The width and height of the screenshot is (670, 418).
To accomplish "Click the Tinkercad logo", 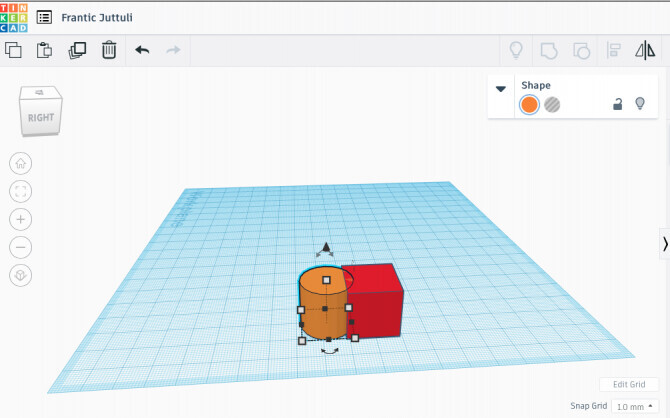I will (x=14, y=18).
